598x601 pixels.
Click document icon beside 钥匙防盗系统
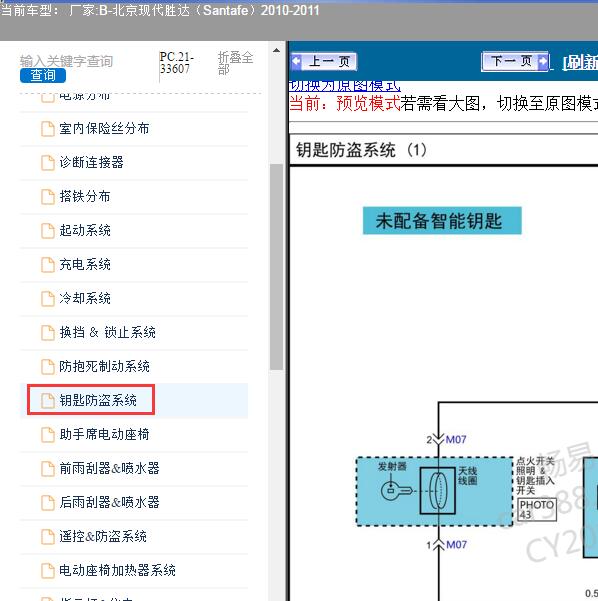click(48, 400)
